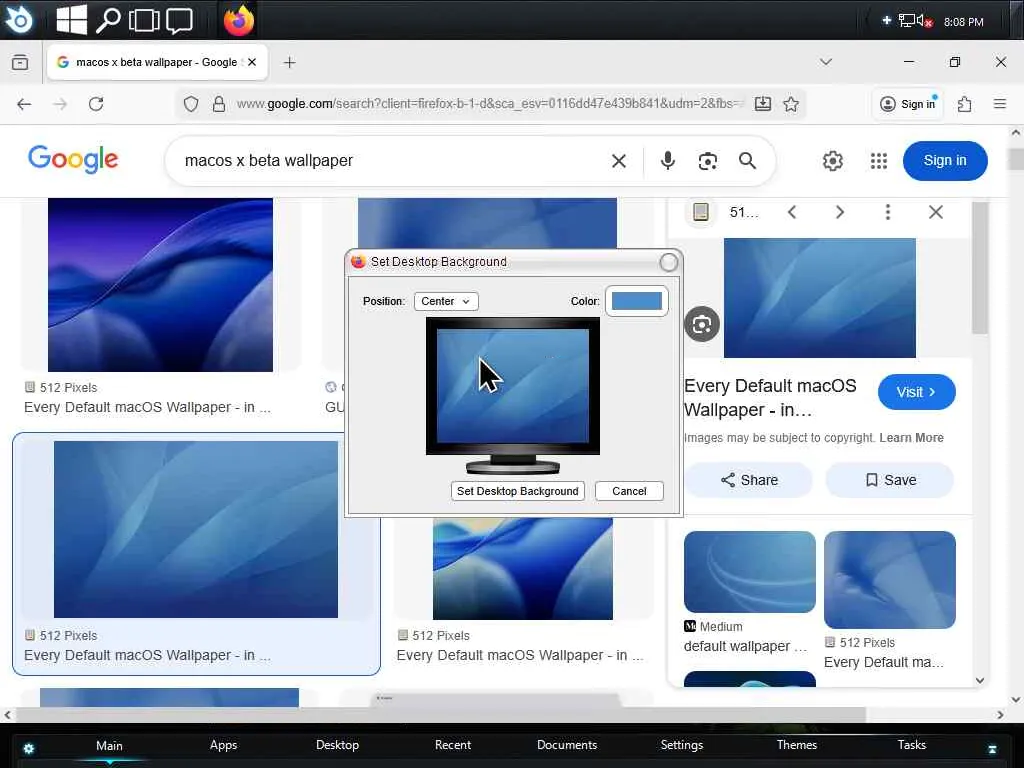Open the large preview wallpaper image

point(820,298)
